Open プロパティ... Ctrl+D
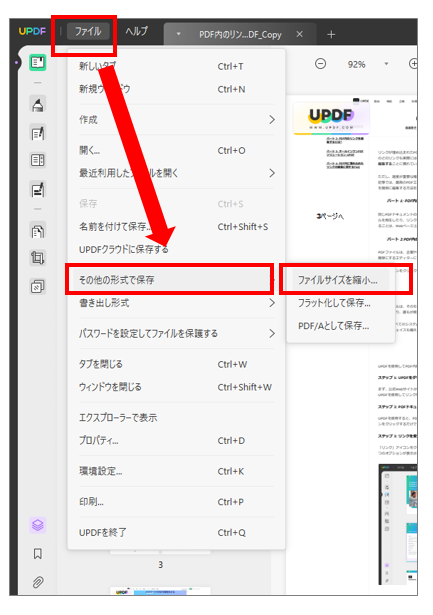Viewport: 433px width, 615px height. (176, 440)
